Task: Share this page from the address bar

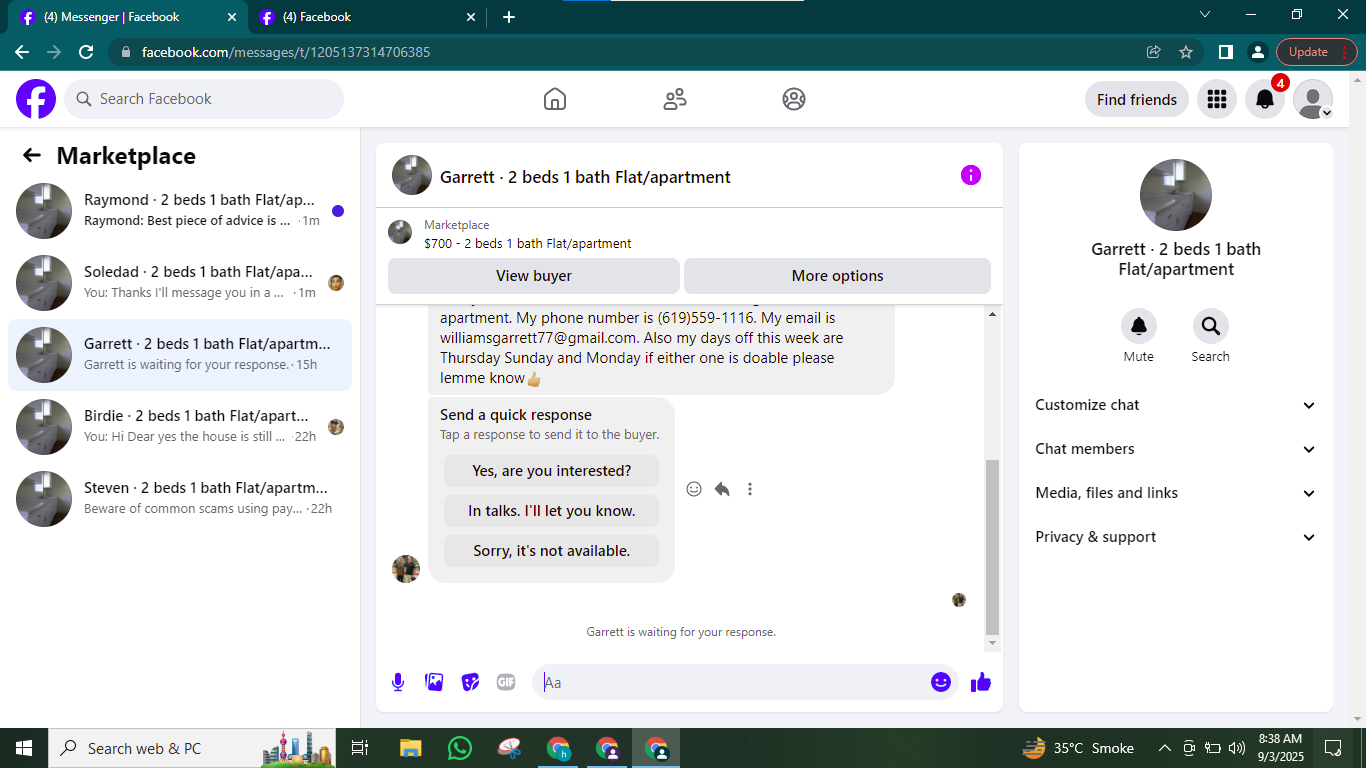Action: 1154,52
